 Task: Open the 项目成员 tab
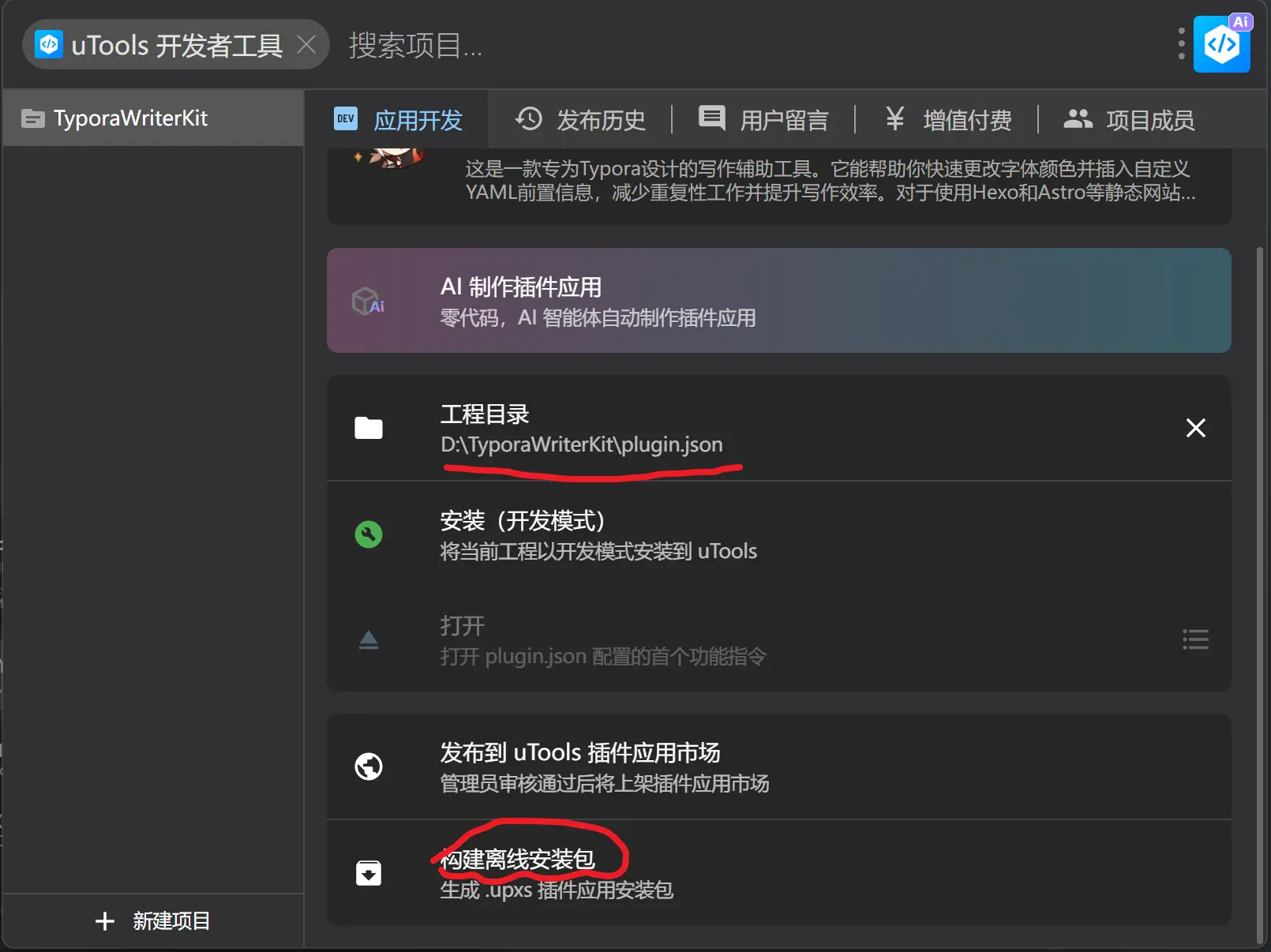point(1129,120)
